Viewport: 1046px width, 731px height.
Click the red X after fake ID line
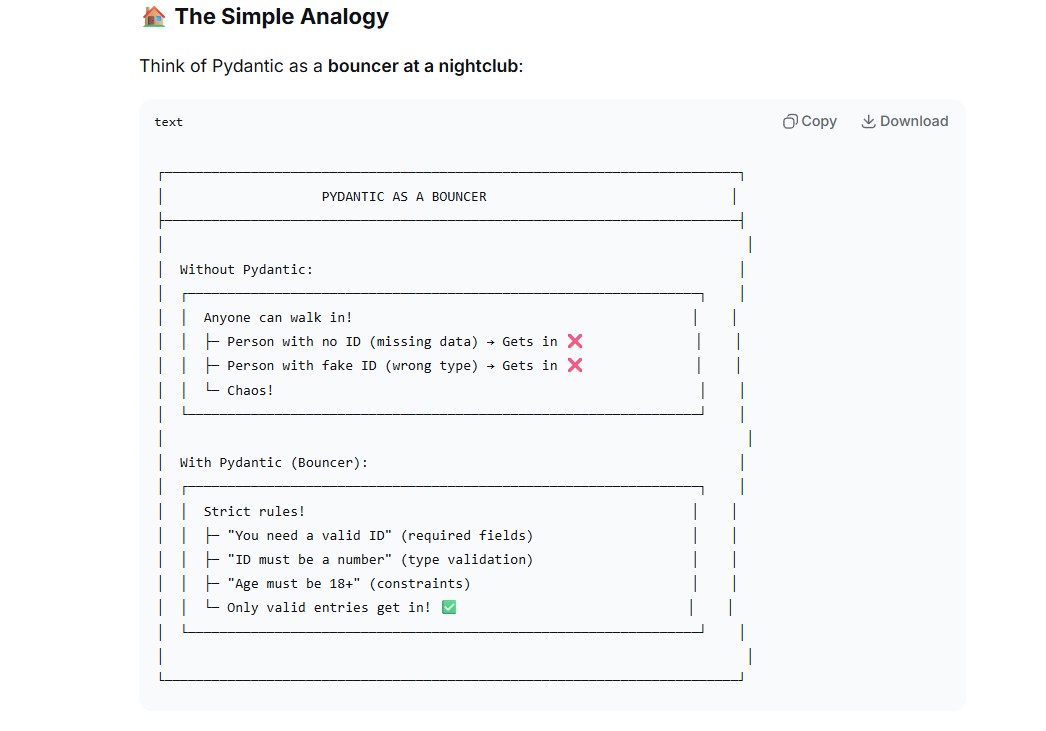pyautogui.click(x=575, y=366)
